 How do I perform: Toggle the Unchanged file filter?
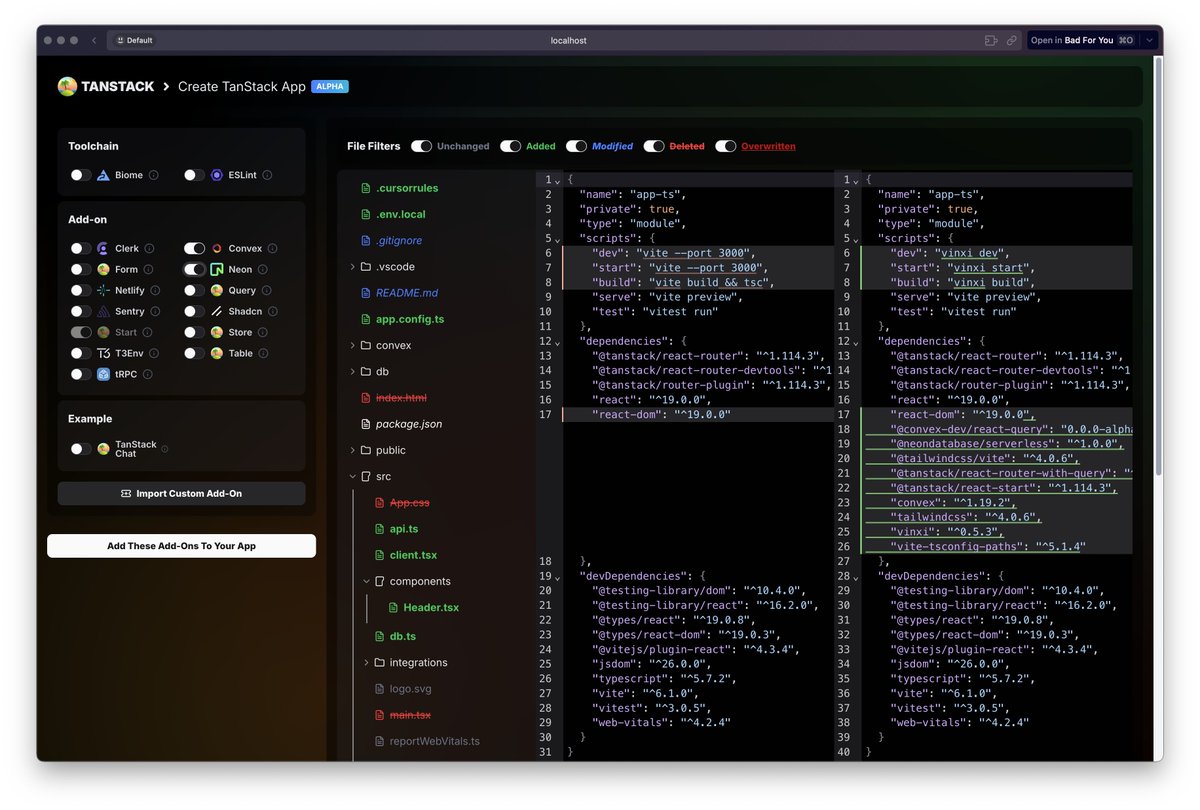click(x=421, y=146)
